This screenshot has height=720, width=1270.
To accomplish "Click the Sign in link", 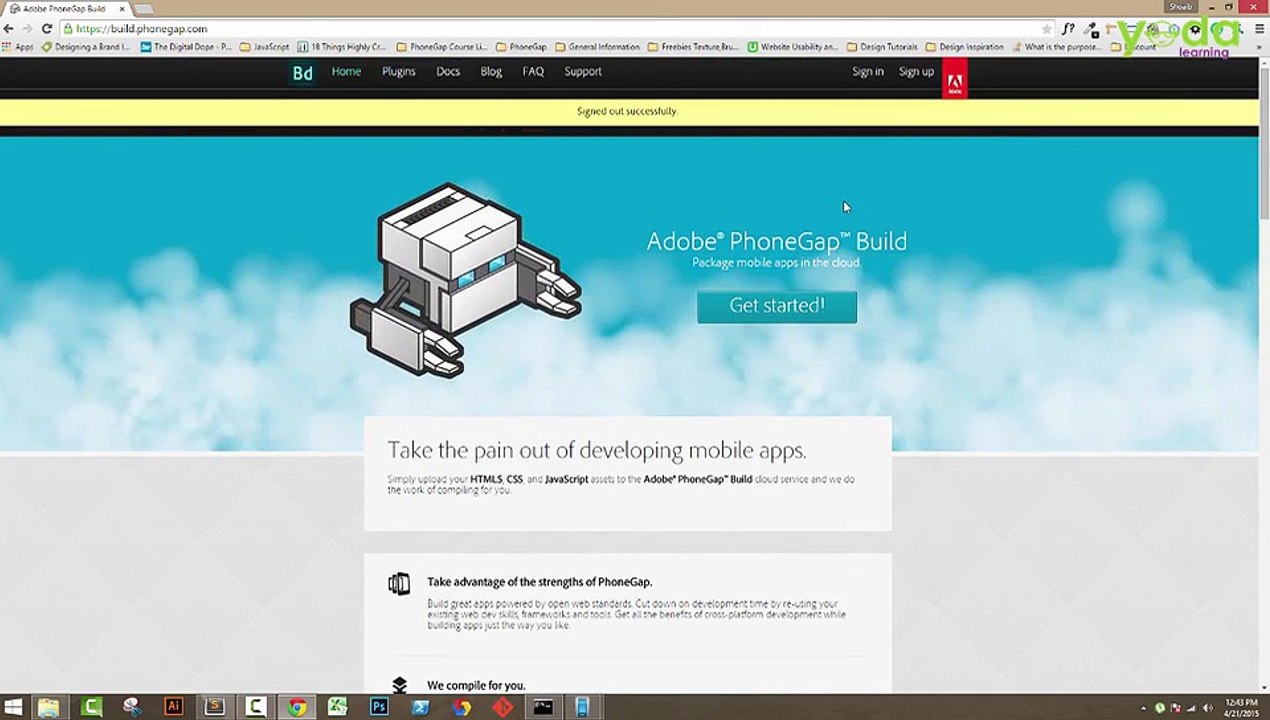I will click(x=868, y=72).
